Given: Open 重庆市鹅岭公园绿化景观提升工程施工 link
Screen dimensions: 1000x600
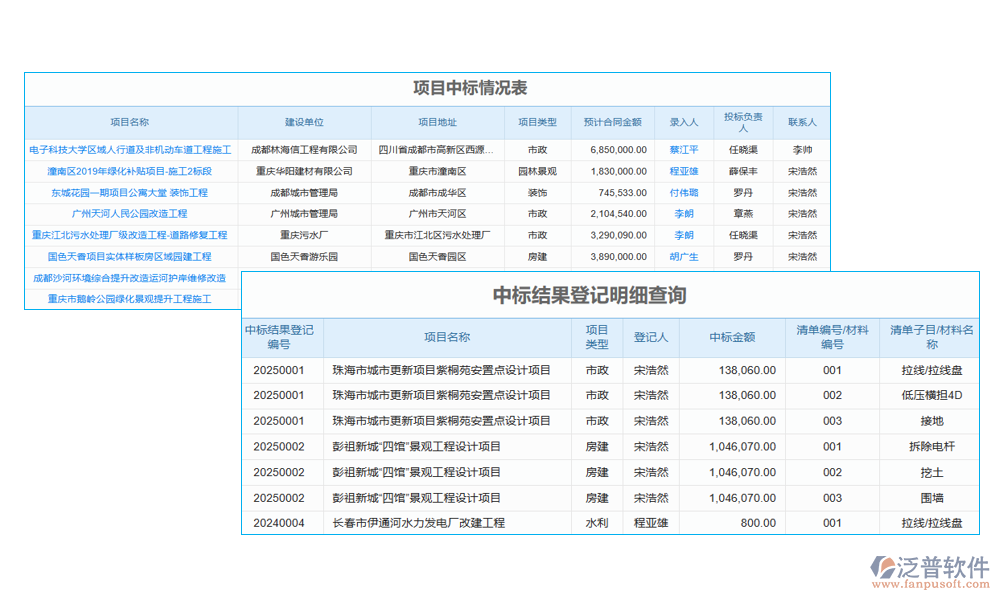Looking at the screenshot, I should click(130, 299).
